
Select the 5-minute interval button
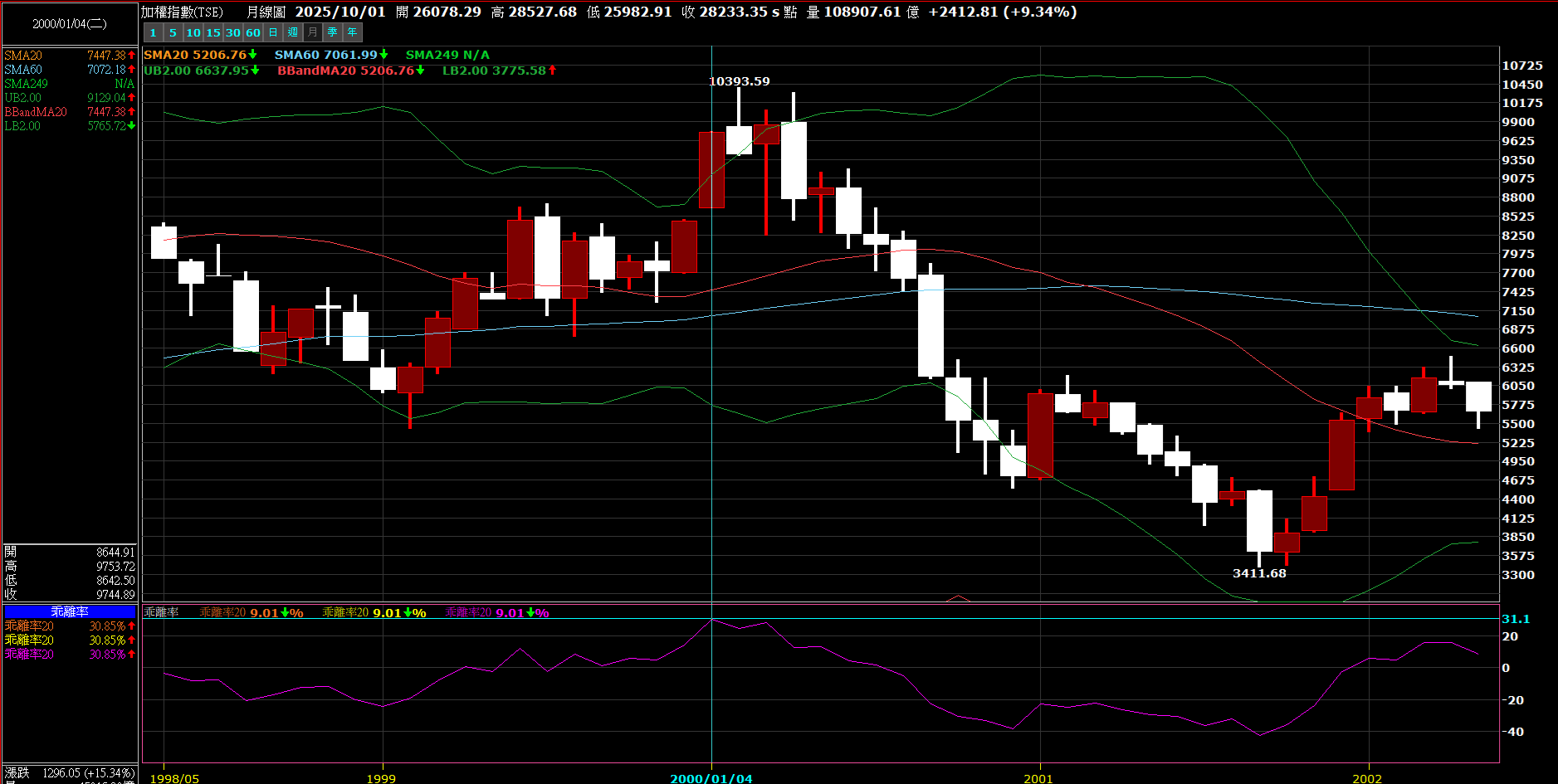click(x=173, y=32)
